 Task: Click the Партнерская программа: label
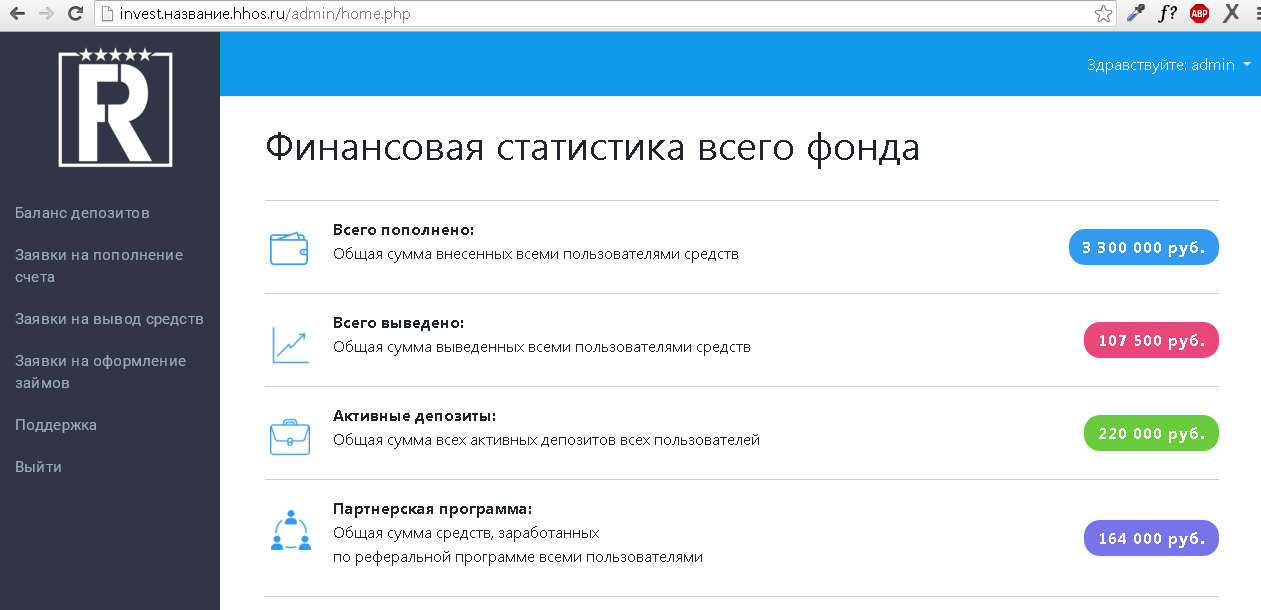tap(432, 509)
